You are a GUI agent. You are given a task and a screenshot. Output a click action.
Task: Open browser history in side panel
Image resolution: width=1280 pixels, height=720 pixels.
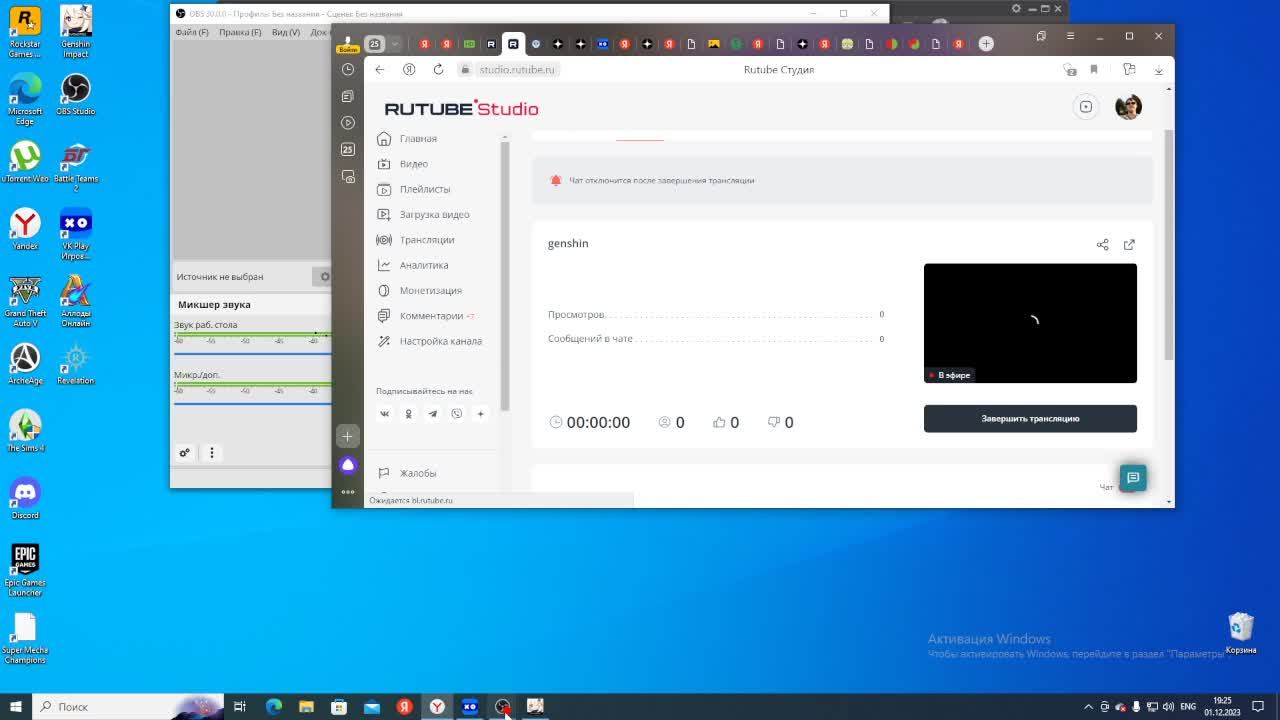pos(348,70)
